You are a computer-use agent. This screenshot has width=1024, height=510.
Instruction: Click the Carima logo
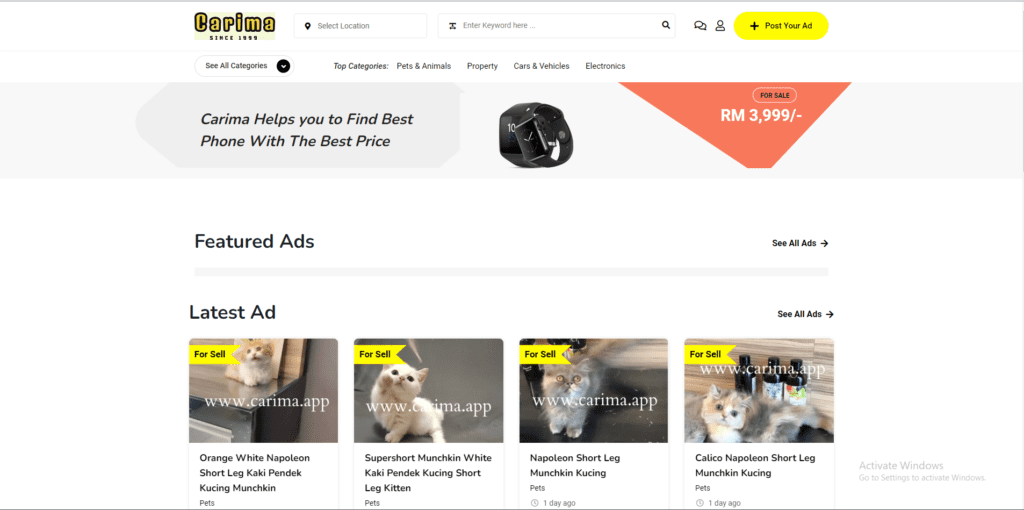235,26
